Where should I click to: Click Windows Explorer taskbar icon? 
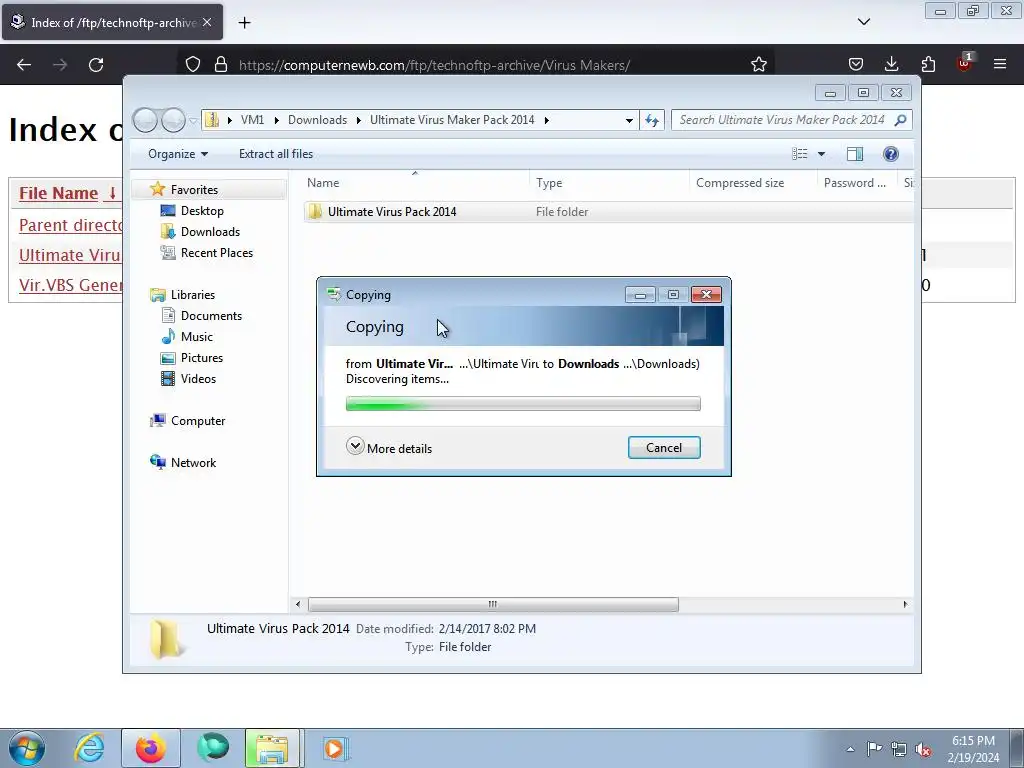pyautogui.click(x=272, y=748)
